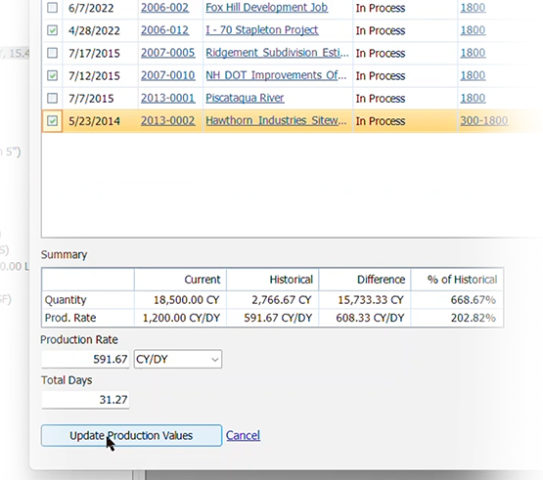Click the Production Rate input field
This screenshot has width=543, height=480.
click(85, 359)
